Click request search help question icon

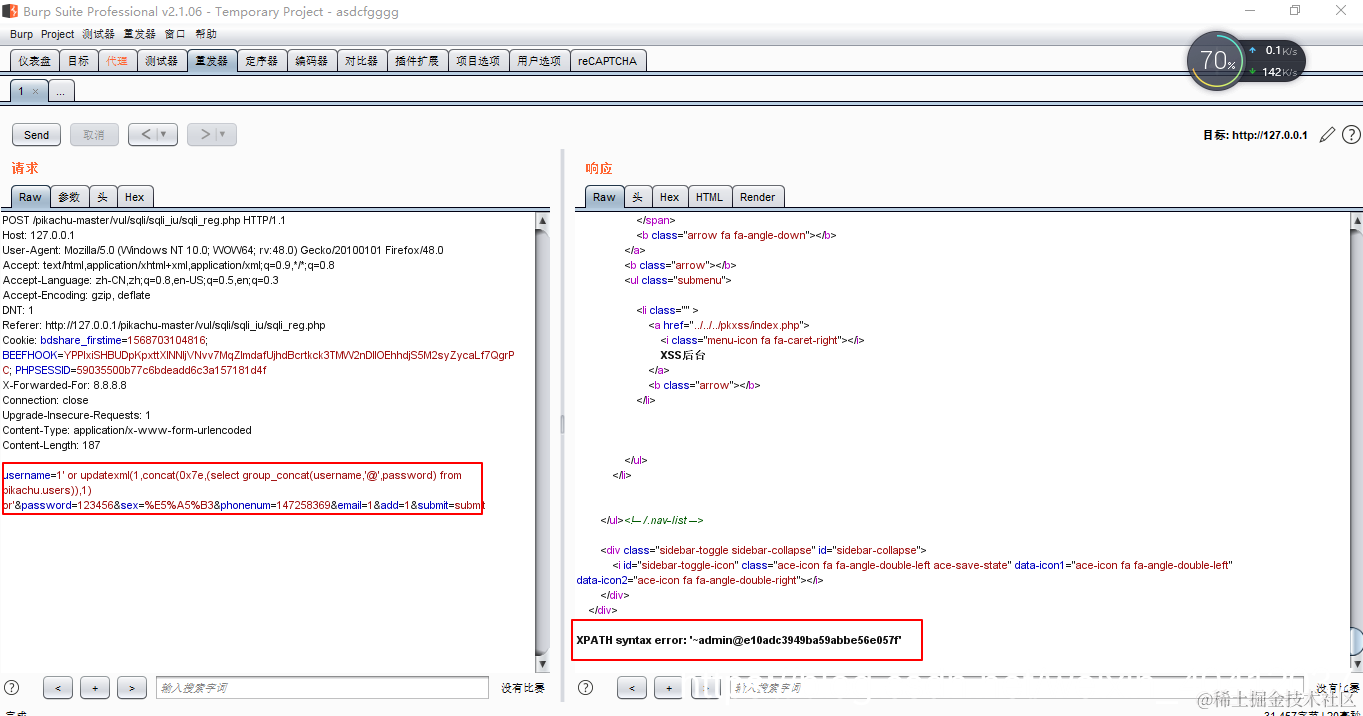[x=12, y=688]
